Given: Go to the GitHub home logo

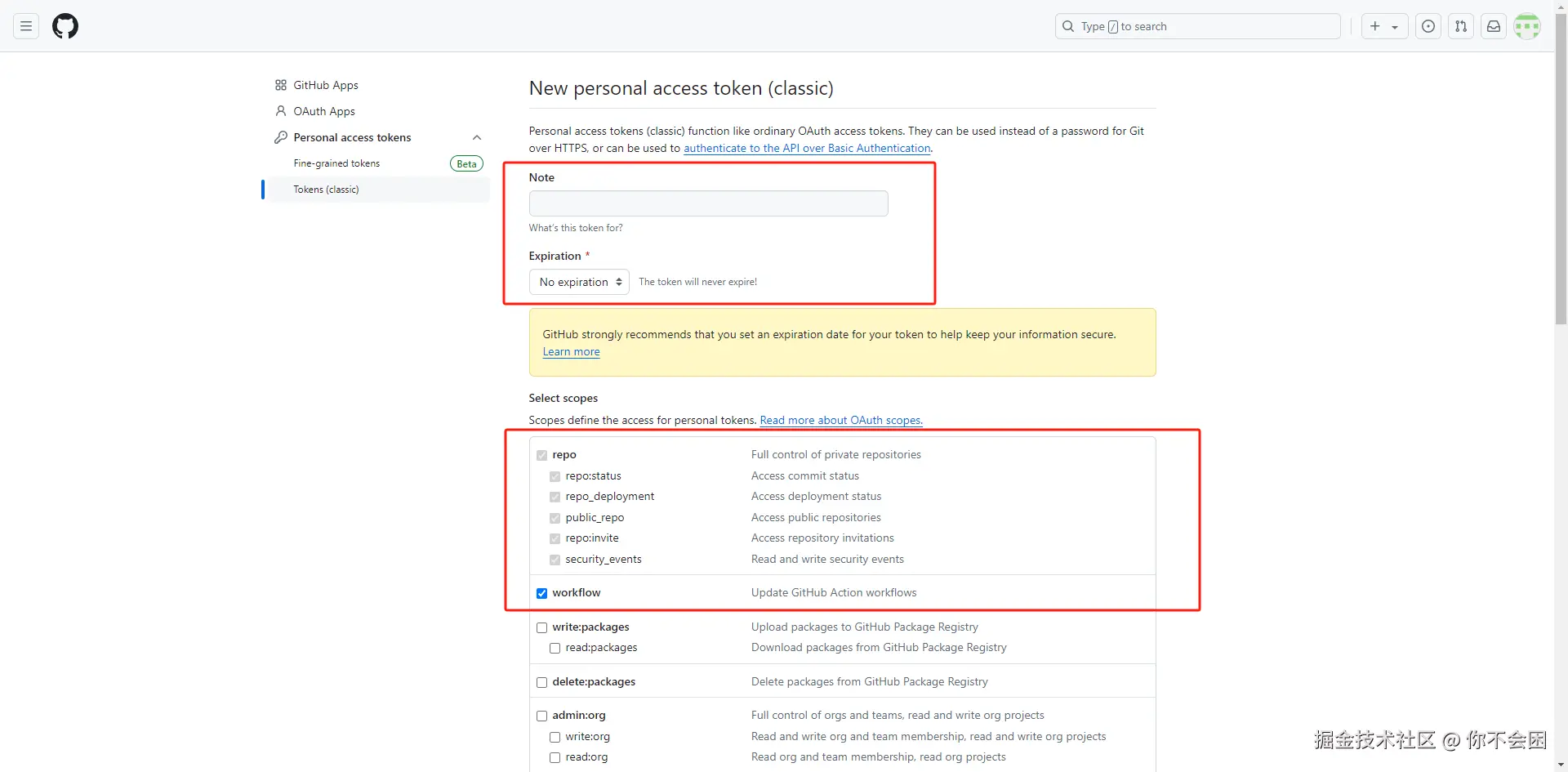Looking at the screenshot, I should point(65,26).
